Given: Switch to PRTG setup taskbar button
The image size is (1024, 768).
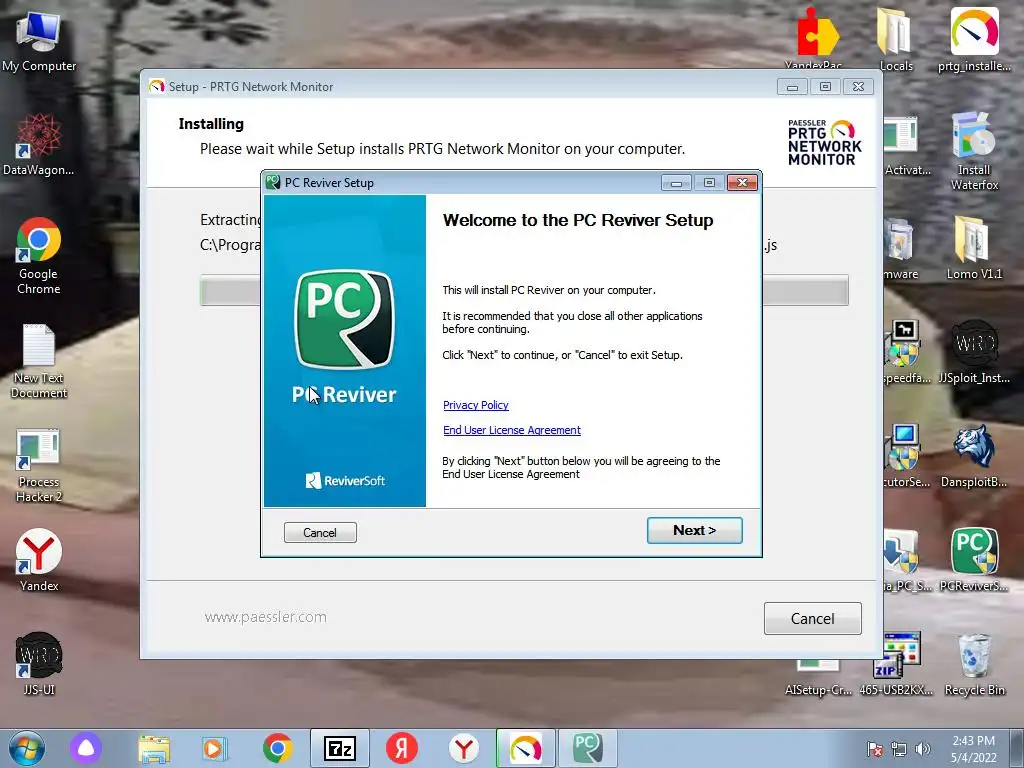Looking at the screenshot, I should (526, 748).
